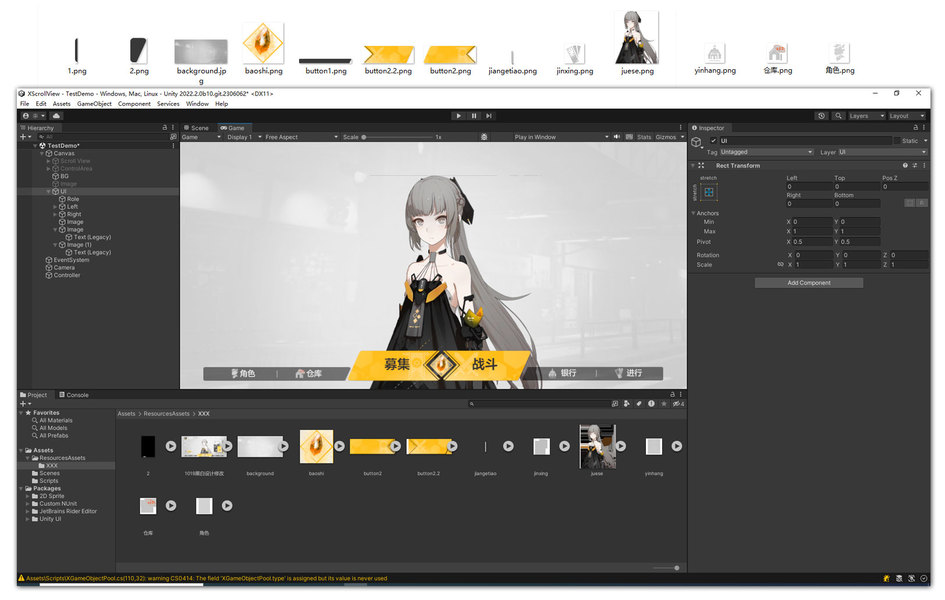
Task: Click the Game view Scale slider
Action: pos(398,137)
